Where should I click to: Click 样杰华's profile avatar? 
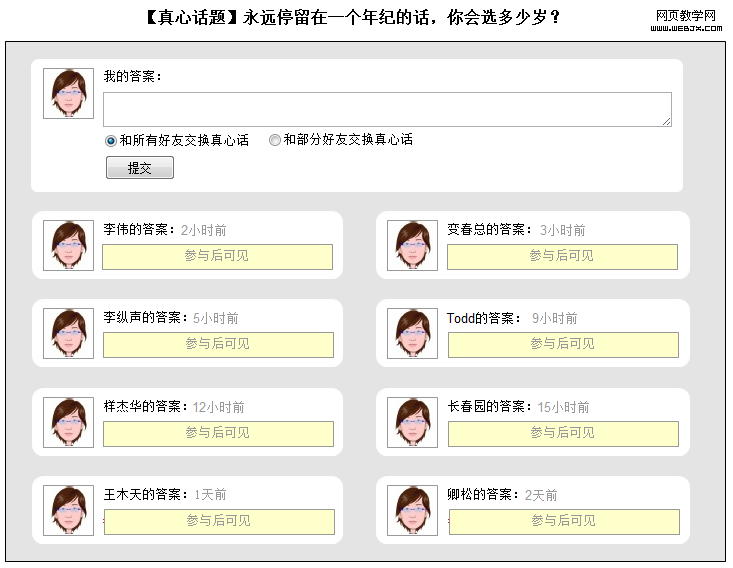click(68, 423)
